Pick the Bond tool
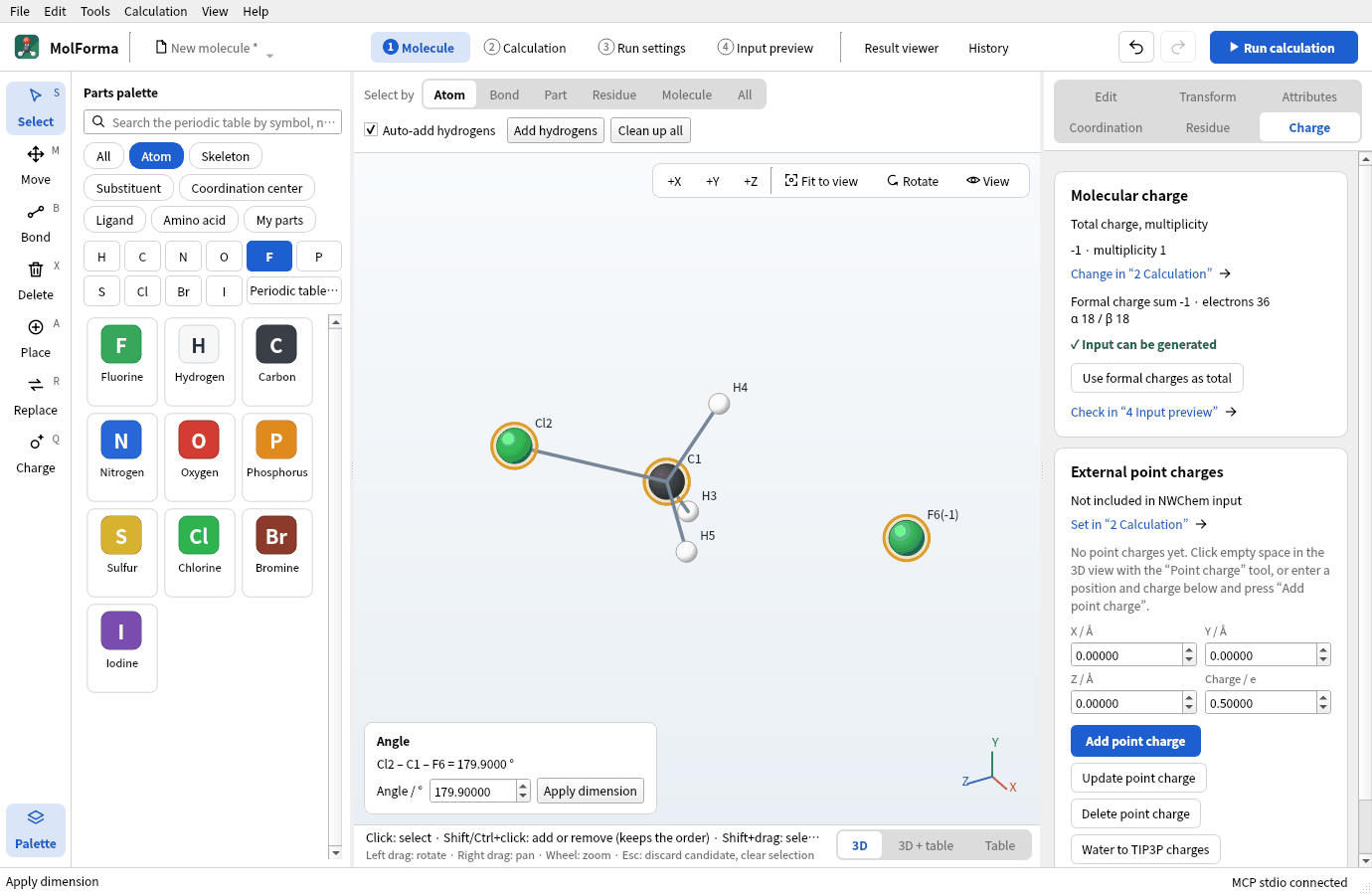 coord(36,223)
